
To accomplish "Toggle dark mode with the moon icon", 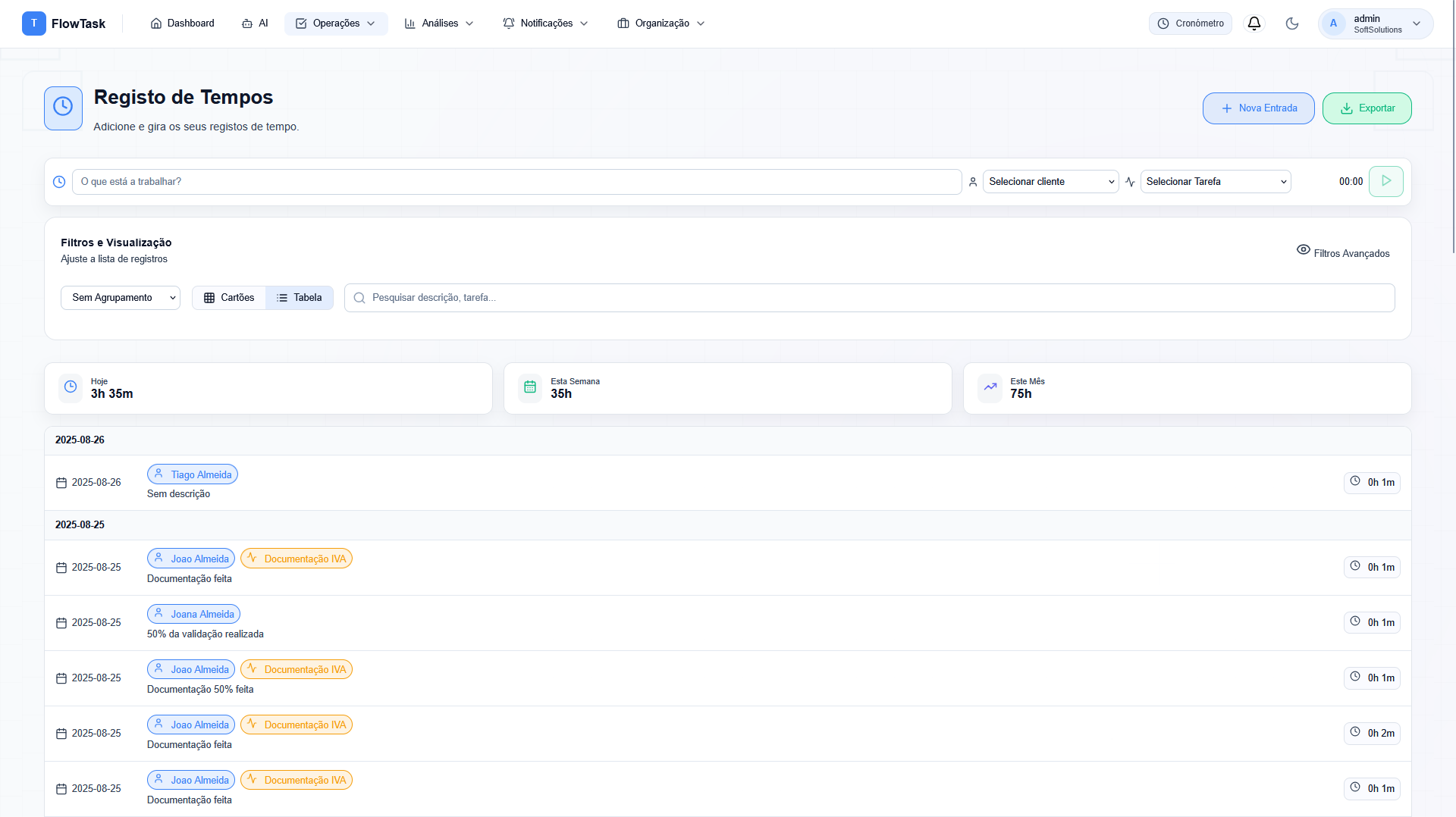I will (1292, 23).
